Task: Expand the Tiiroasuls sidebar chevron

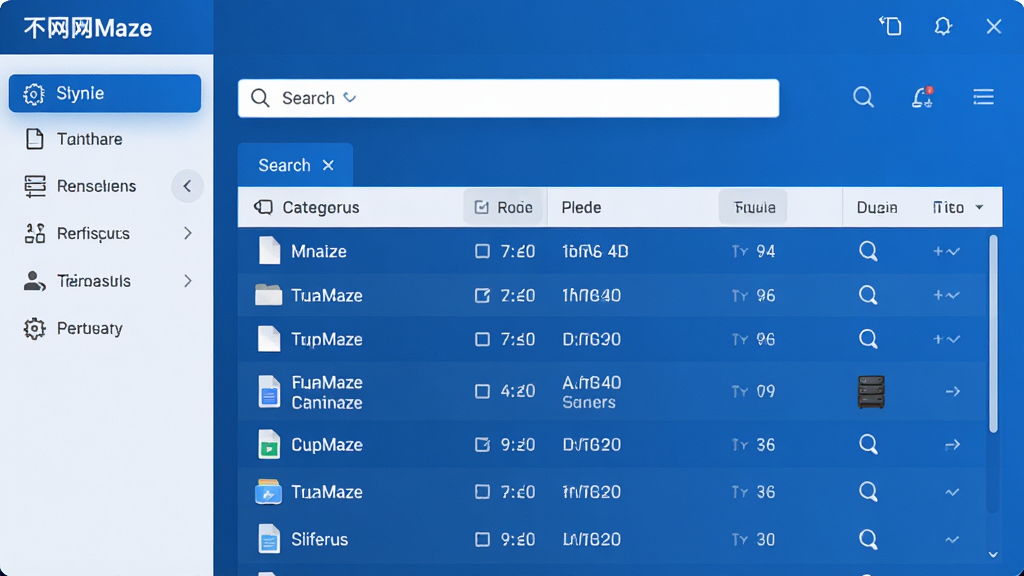Action: [187, 281]
